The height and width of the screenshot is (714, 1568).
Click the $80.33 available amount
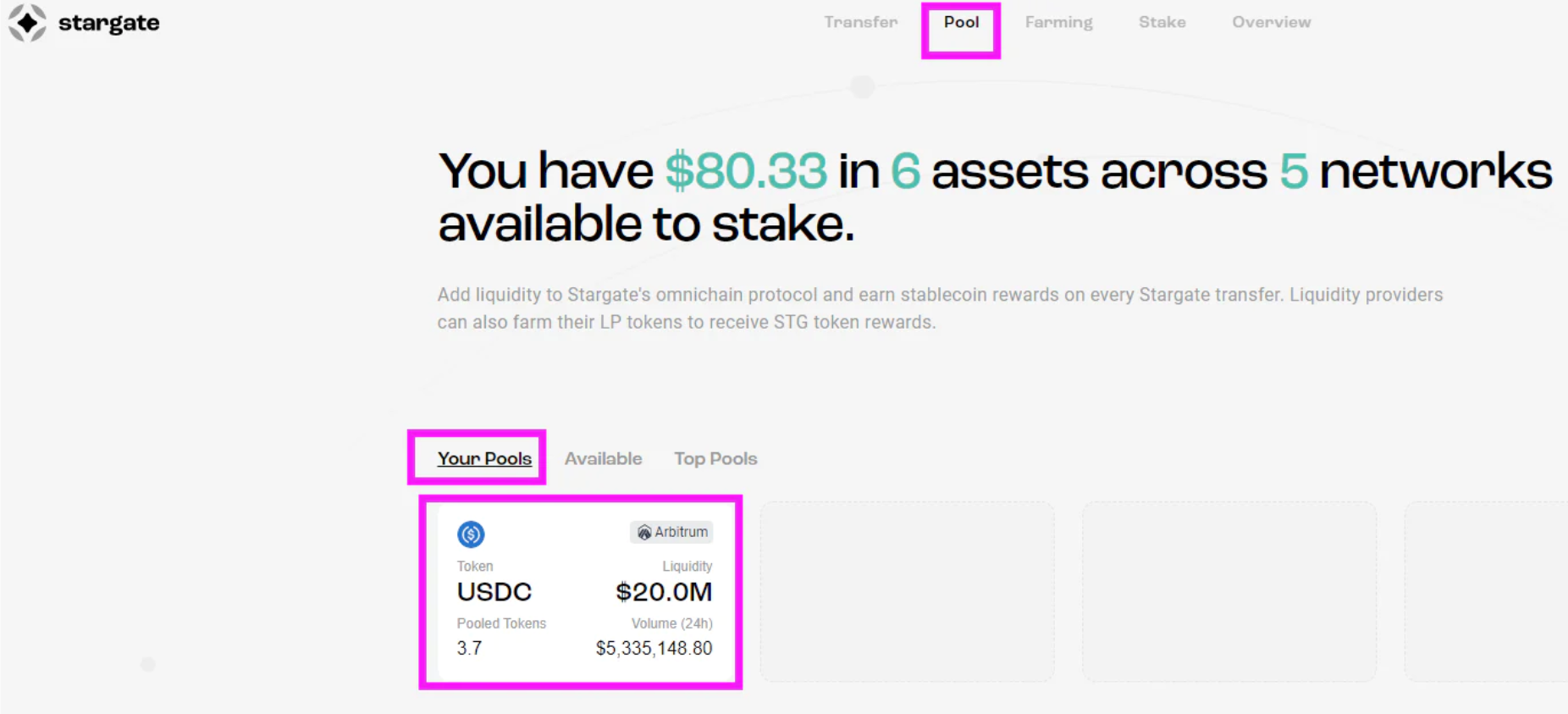coord(746,171)
